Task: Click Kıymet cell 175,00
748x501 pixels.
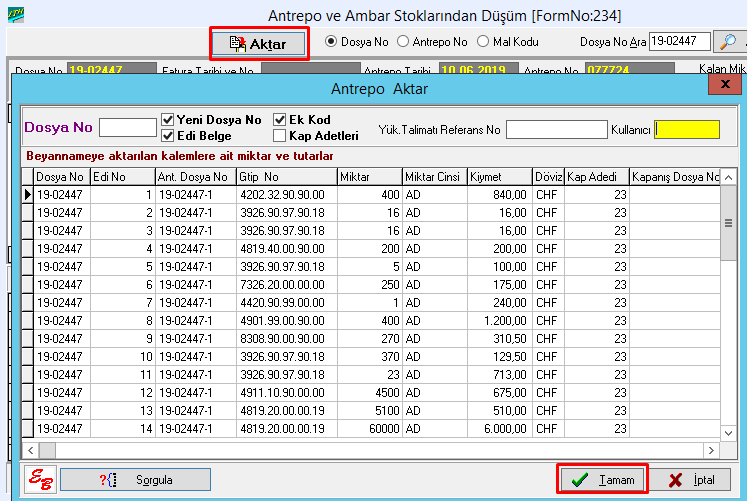Action: [x=499, y=285]
